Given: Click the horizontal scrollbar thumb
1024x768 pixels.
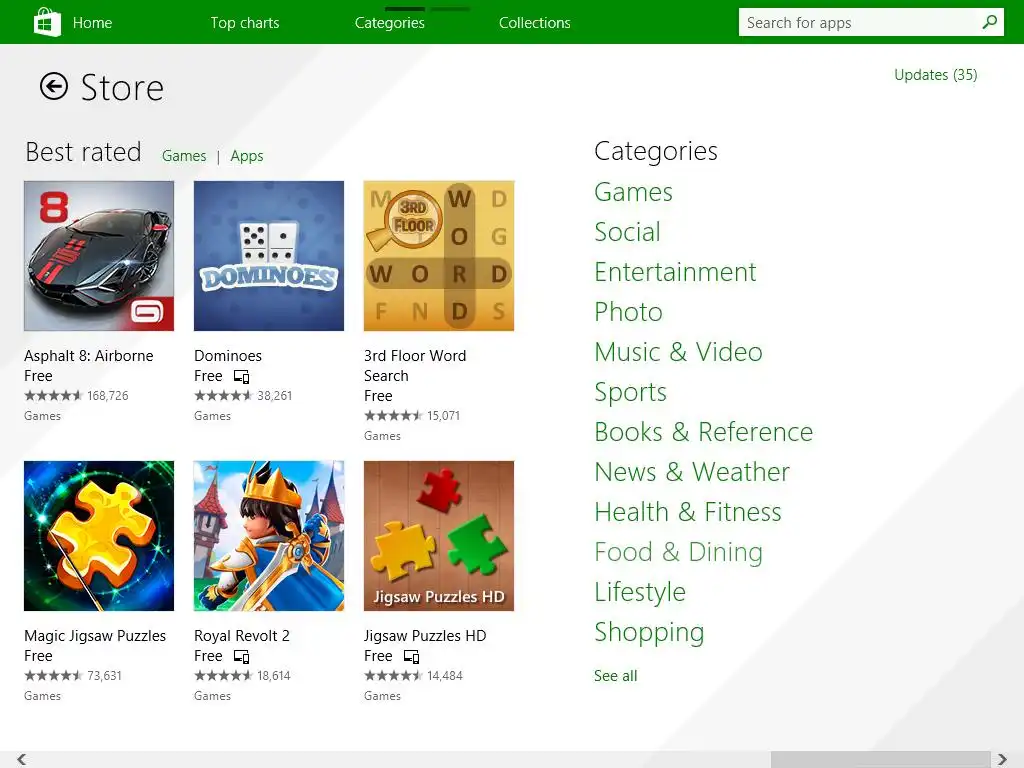Looking at the screenshot, I should point(880,759).
